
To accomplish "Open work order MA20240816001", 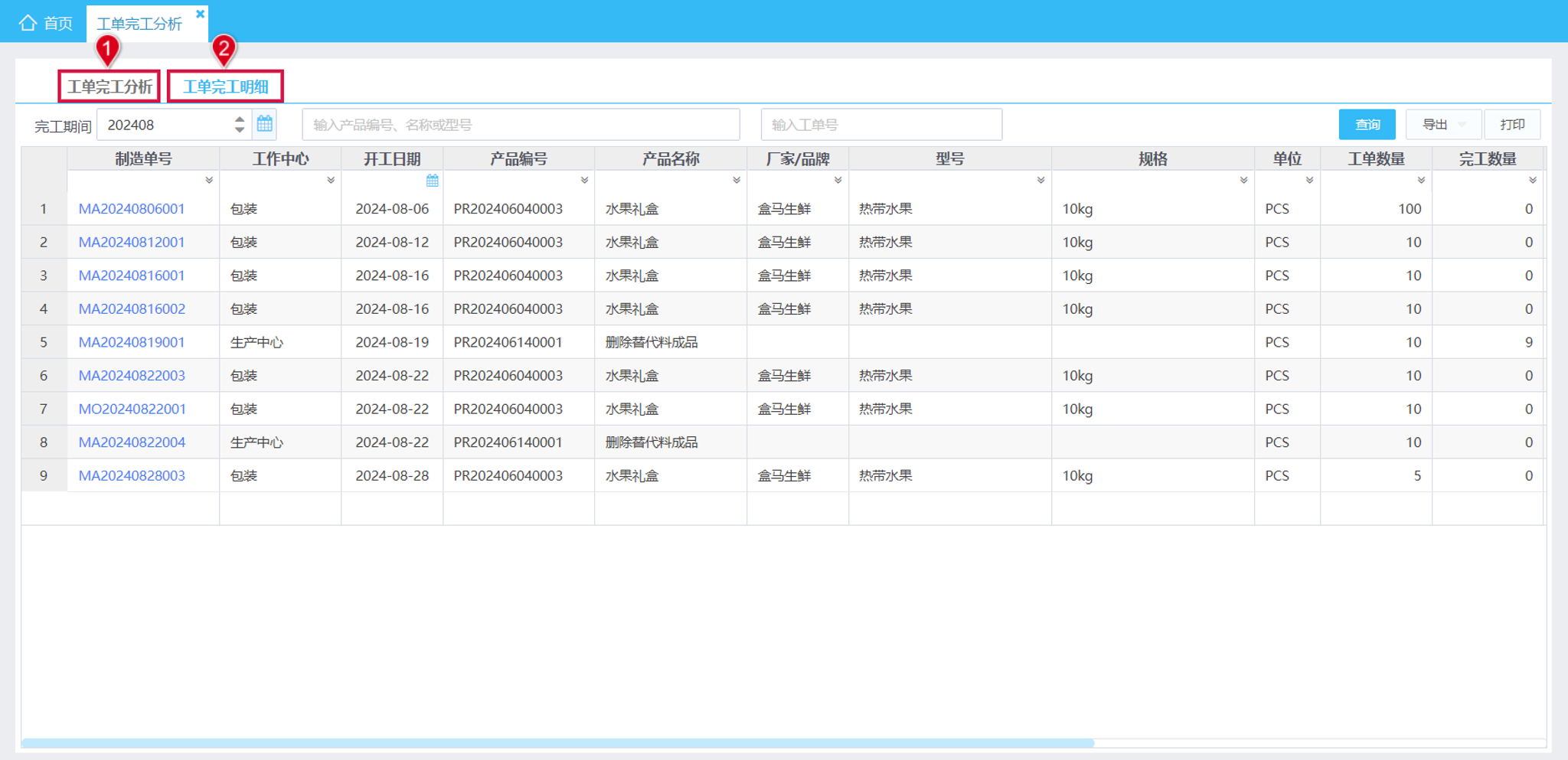I will (132, 276).
